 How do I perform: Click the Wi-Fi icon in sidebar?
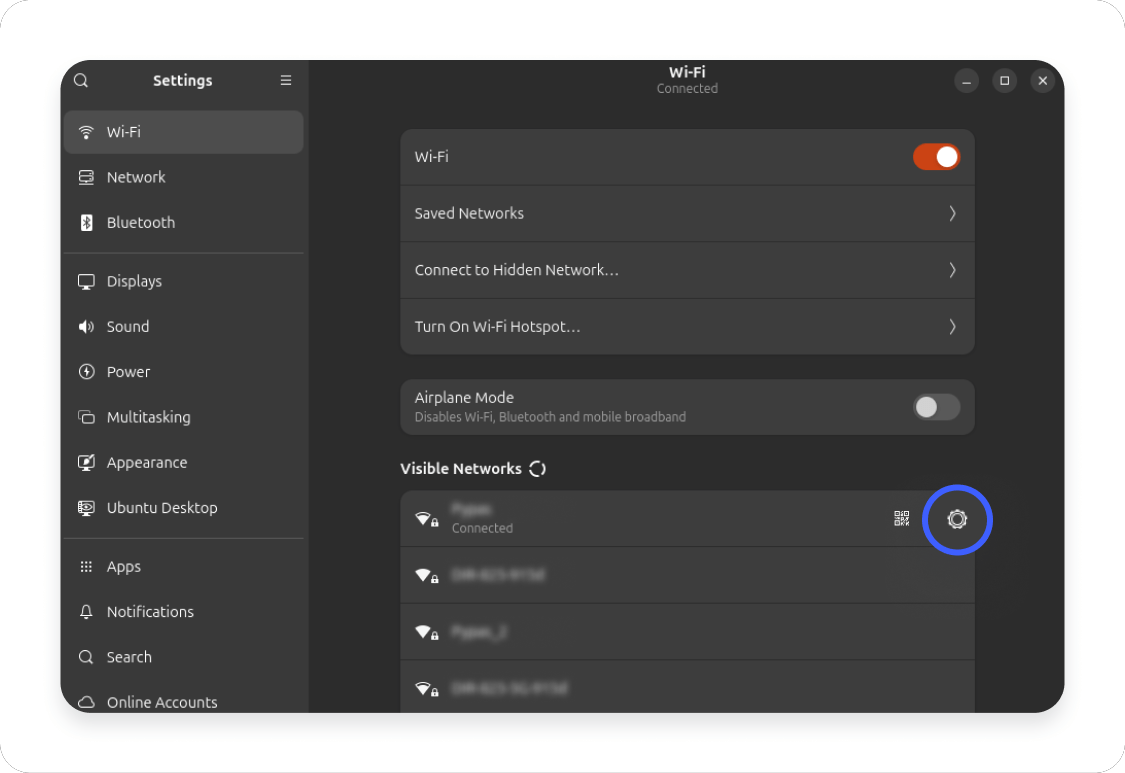tap(86, 132)
